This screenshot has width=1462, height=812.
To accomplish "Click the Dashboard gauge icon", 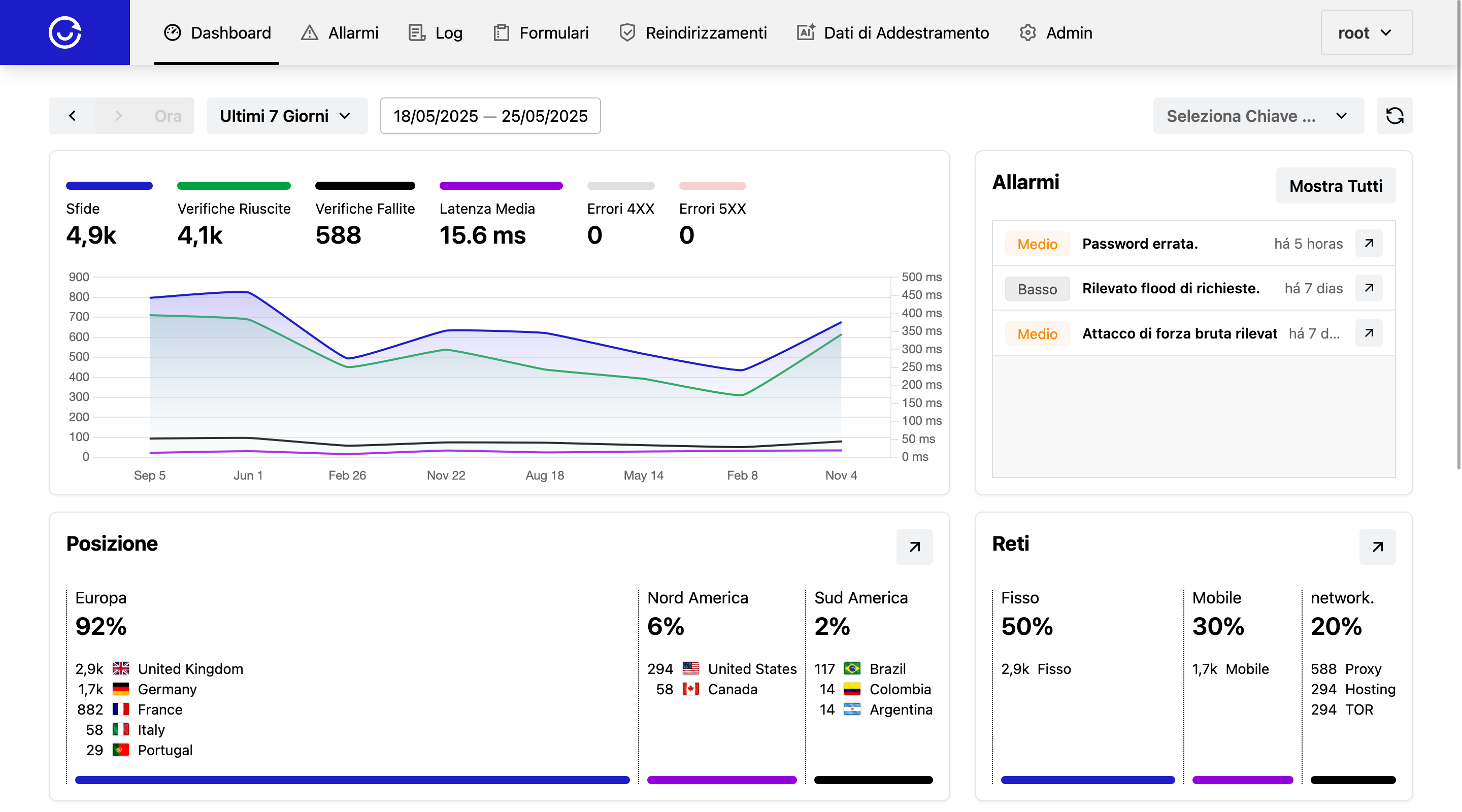I will click(173, 33).
